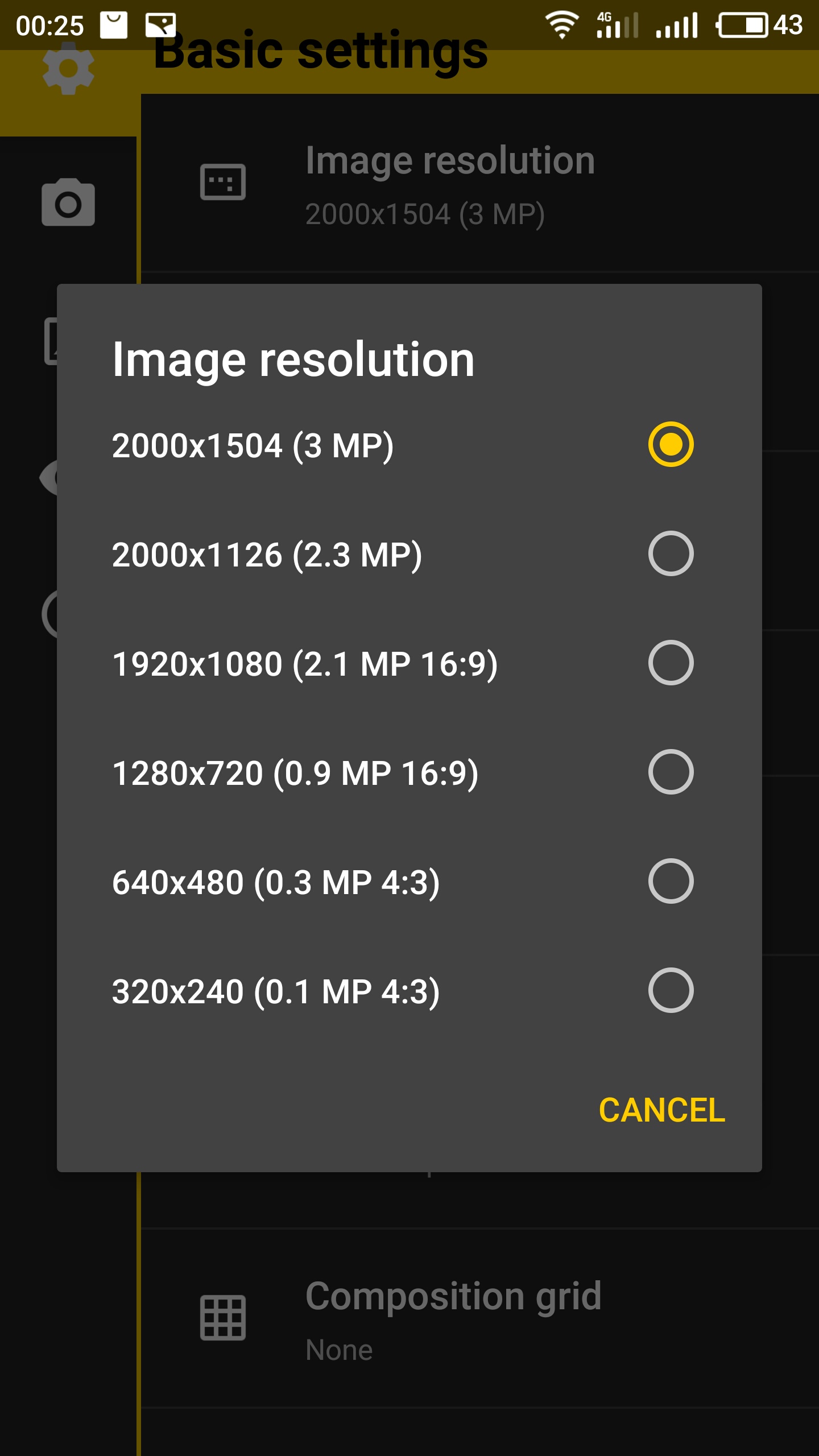Choose 2000x1126 (2.3 MP) resolution radio

[671, 553]
